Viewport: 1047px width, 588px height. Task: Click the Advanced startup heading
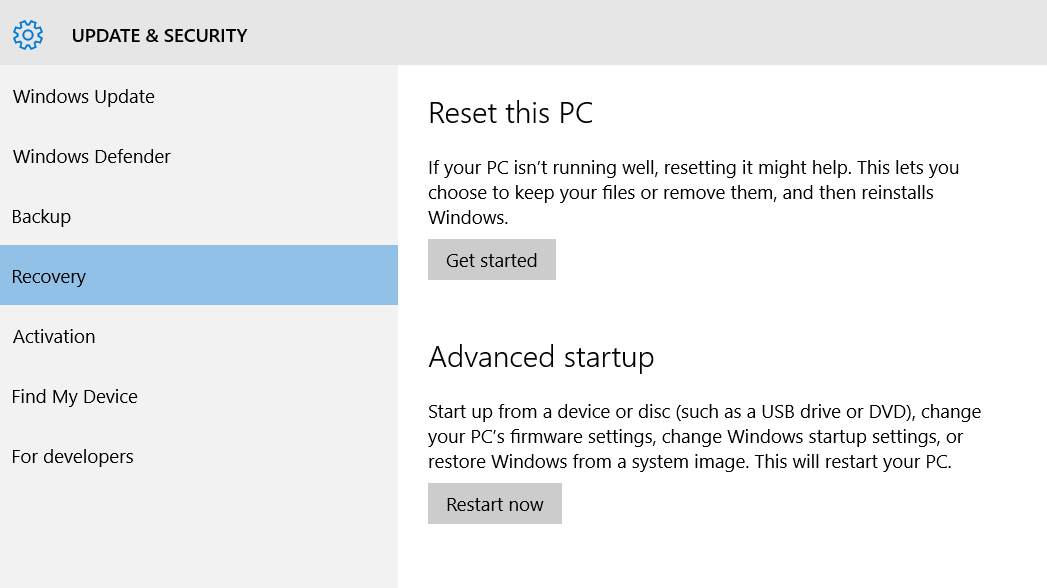541,357
